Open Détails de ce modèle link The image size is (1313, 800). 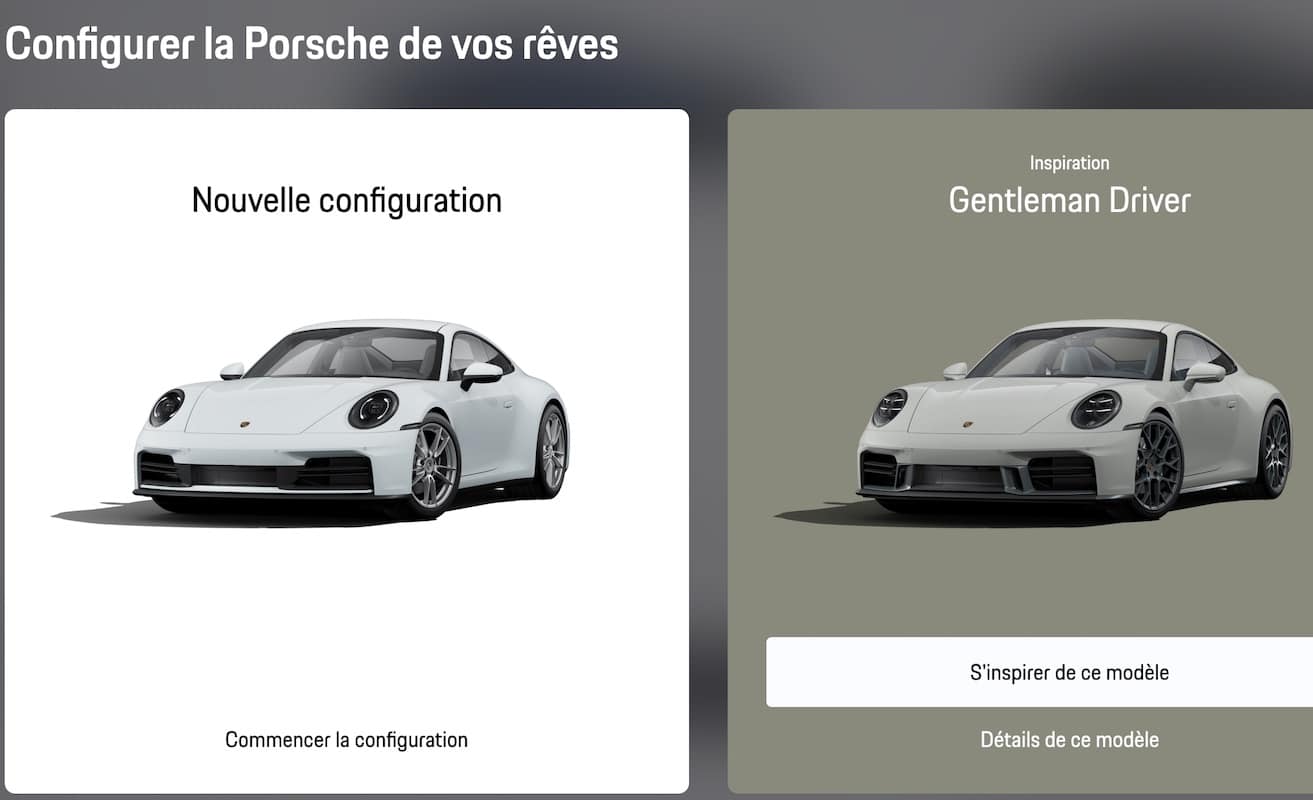tap(1069, 740)
